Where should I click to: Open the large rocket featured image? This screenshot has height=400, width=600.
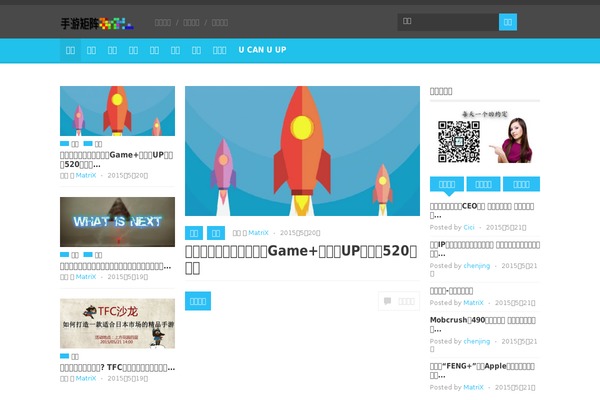click(302, 150)
